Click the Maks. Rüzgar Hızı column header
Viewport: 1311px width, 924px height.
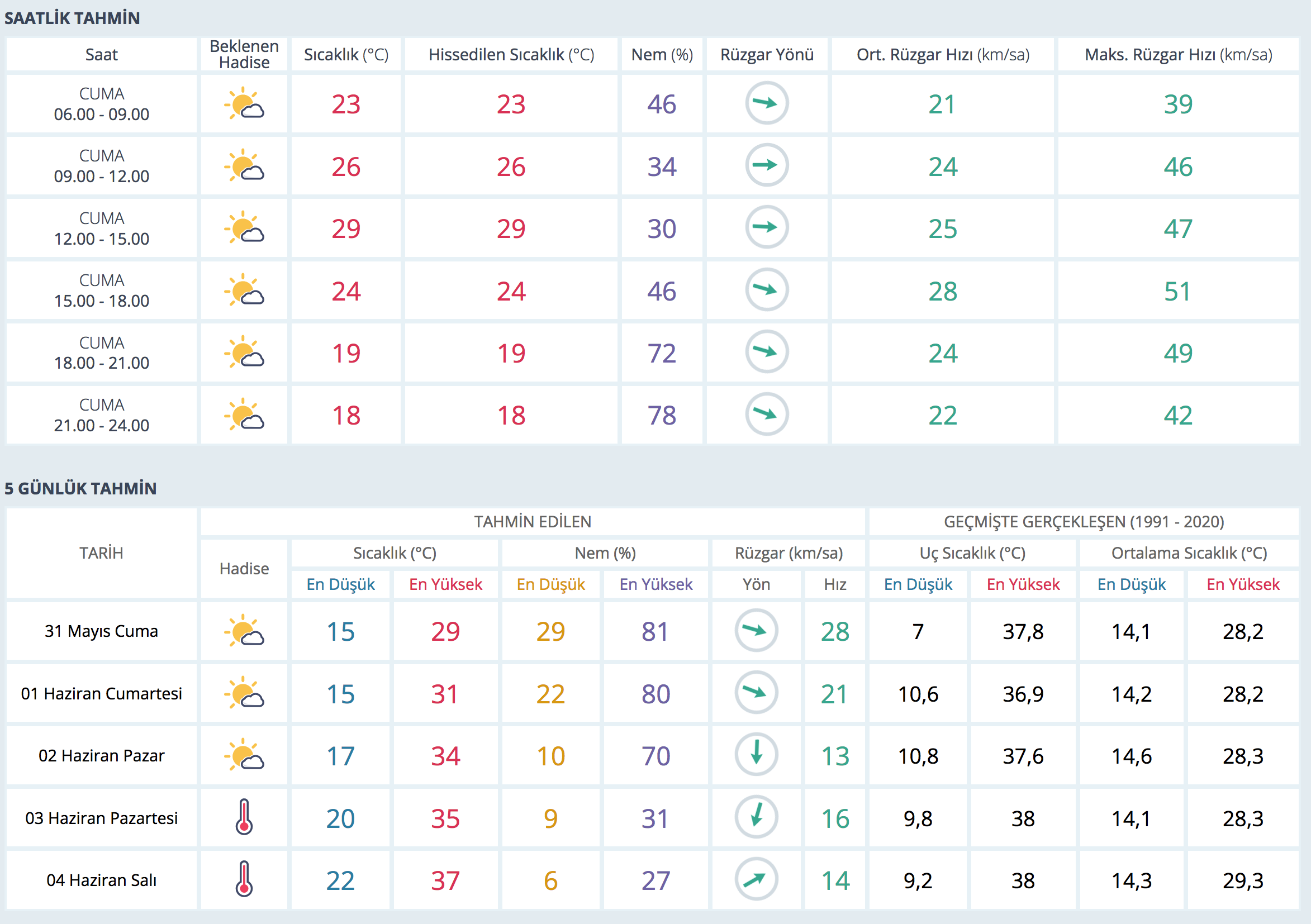(1178, 55)
